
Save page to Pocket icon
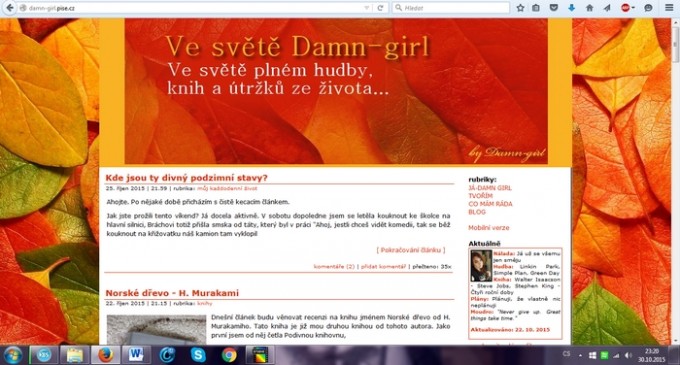(x=554, y=8)
